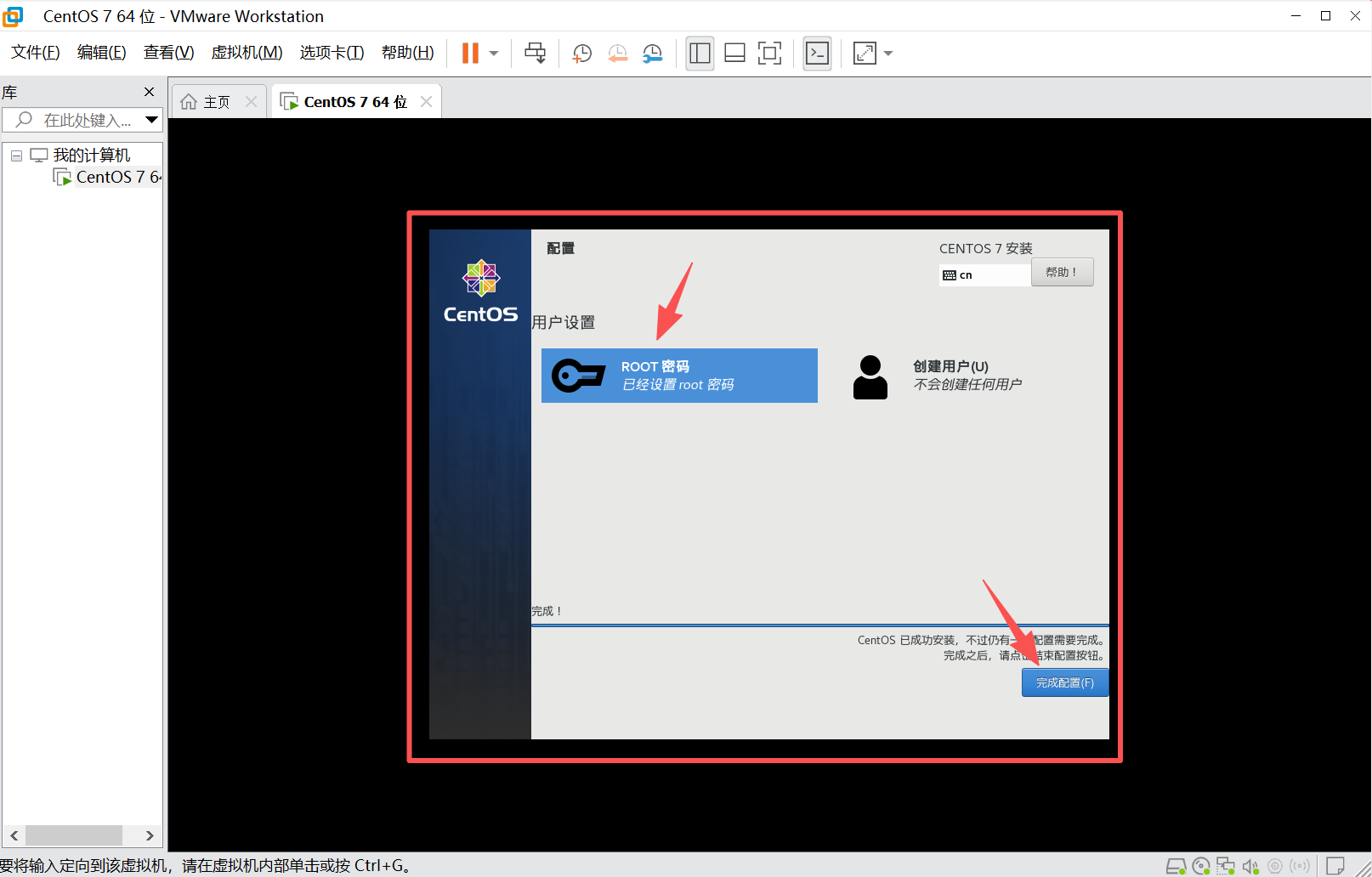Click the revert to snapshot icon
This screenshot has height=877, width=1372.
pos(617,54)
